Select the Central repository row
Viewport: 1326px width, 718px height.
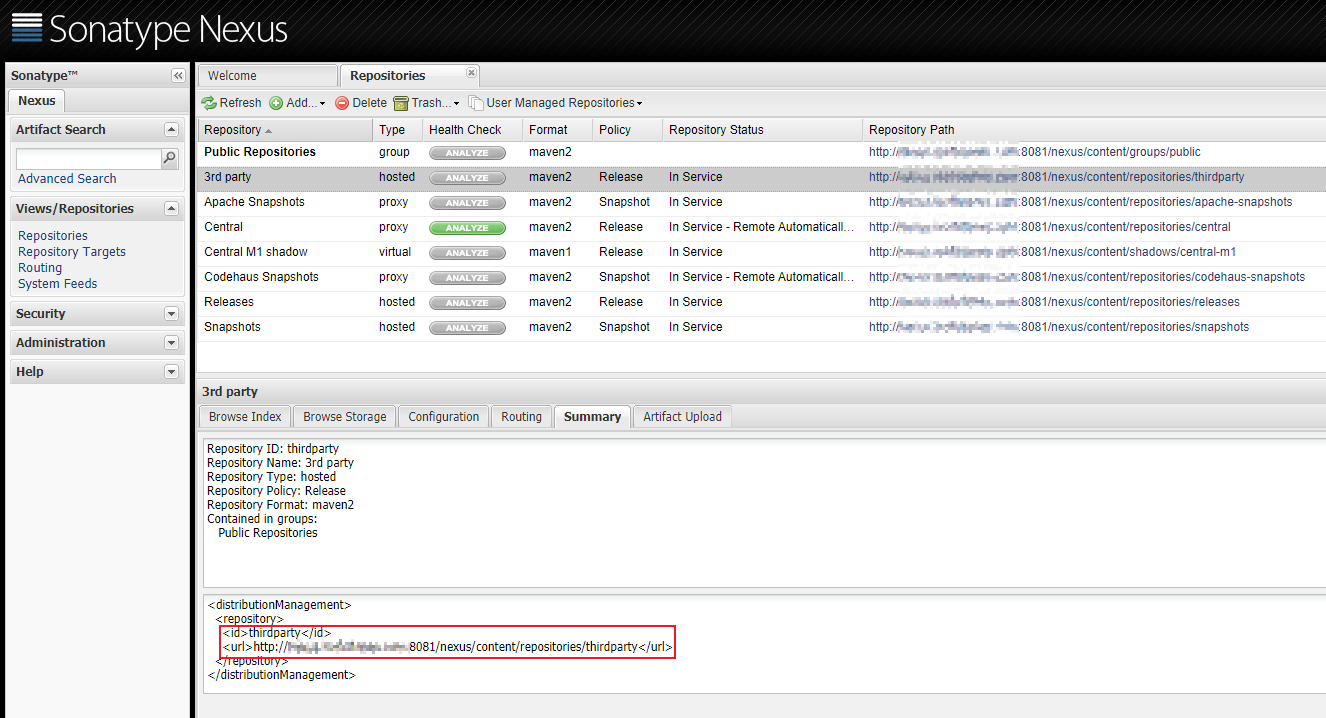pos(761,227)
